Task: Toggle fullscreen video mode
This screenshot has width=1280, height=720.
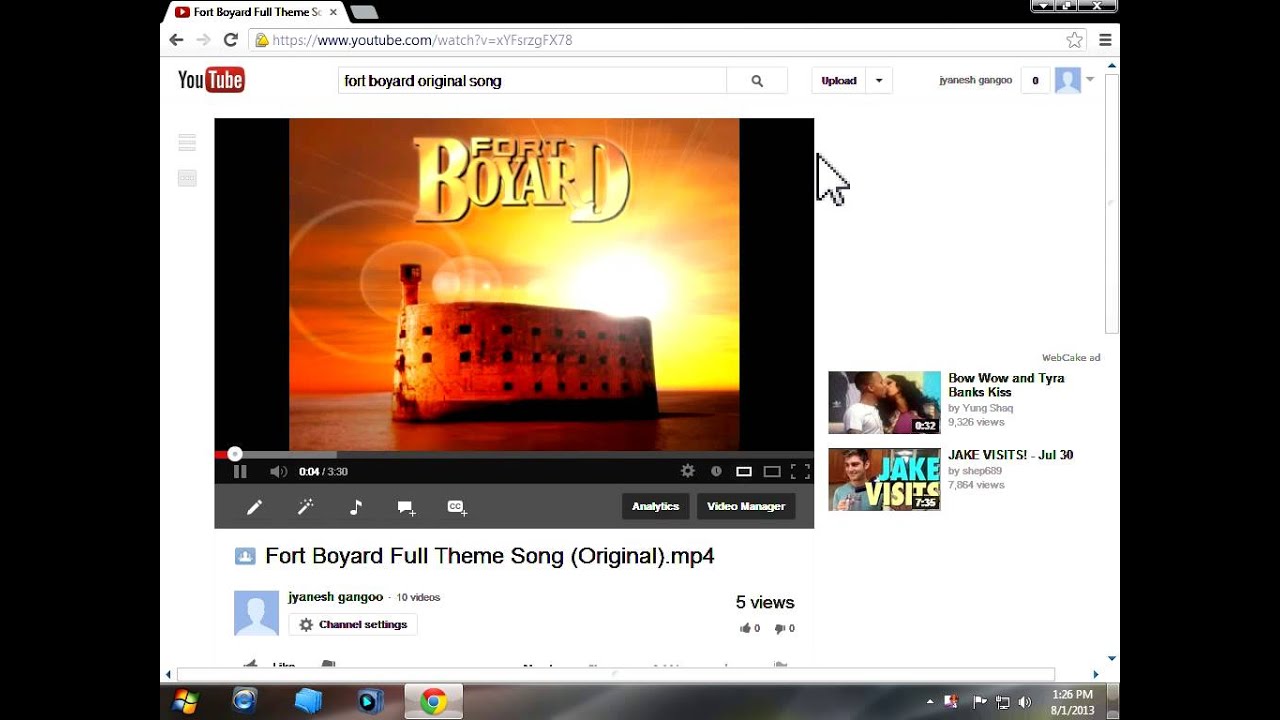Action: tap(800, 472)
